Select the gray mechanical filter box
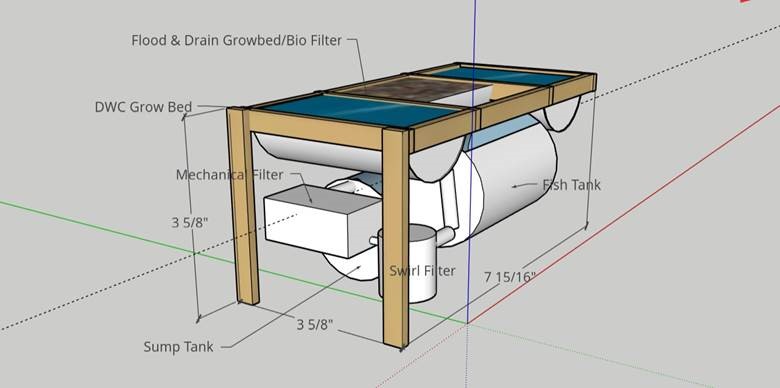 (x=321, y=221)
